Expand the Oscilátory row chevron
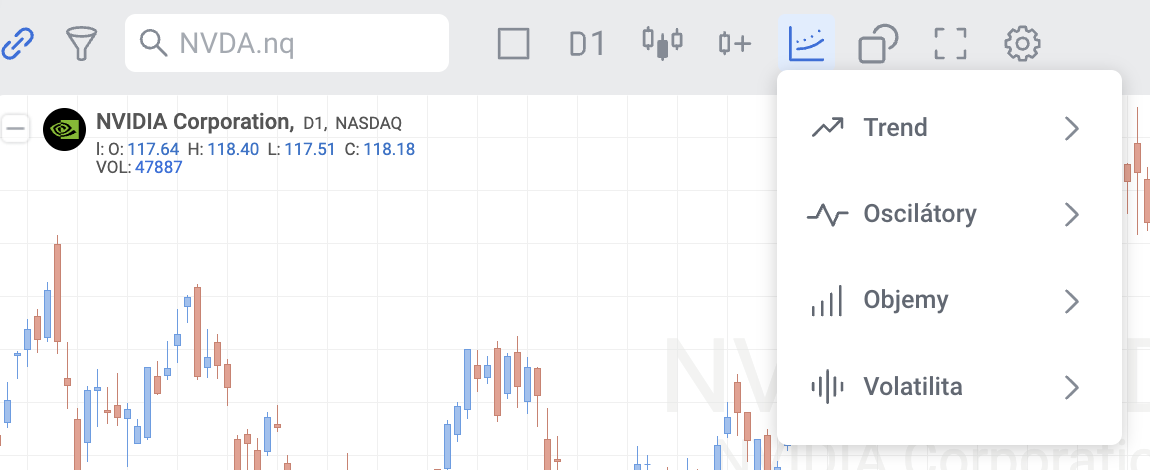The height and width of the screenshot is (470, 1150). 1072,215
